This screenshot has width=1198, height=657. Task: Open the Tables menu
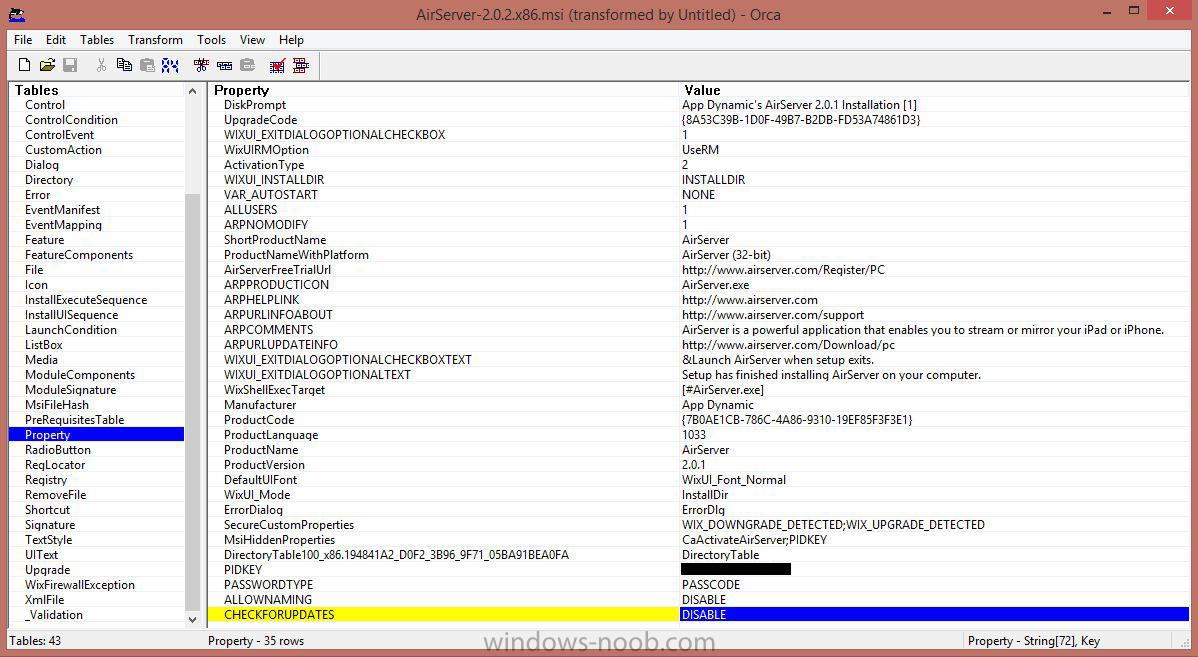[x=97, y=40]
